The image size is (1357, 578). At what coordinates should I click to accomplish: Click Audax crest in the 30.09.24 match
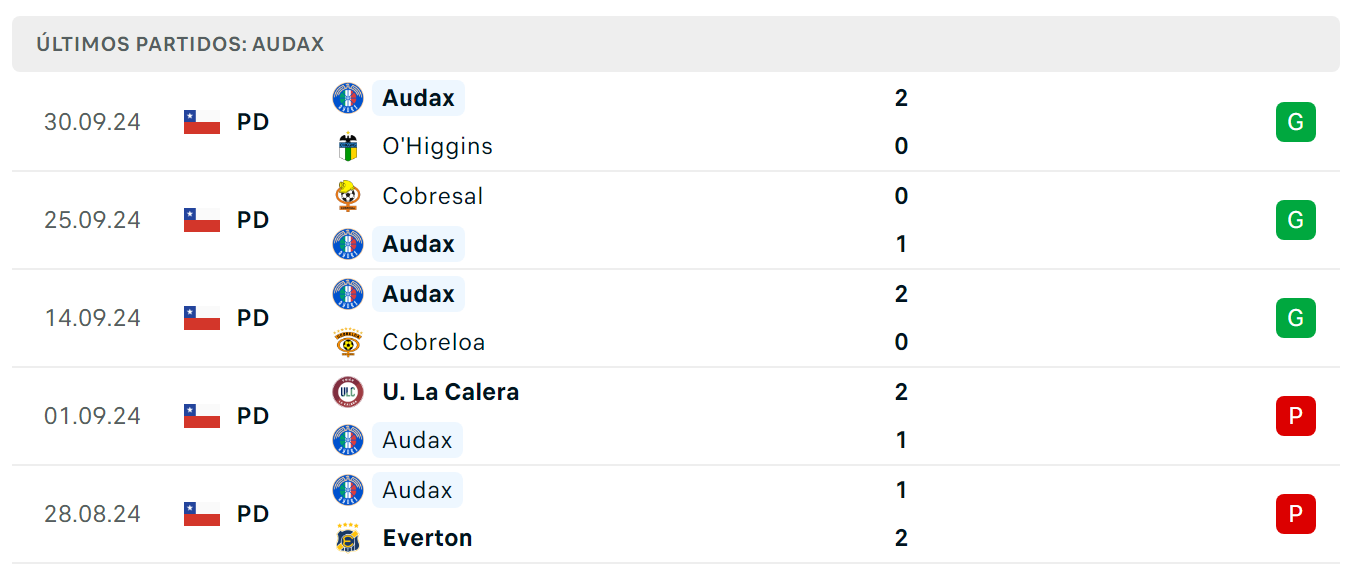click(348, 98)
